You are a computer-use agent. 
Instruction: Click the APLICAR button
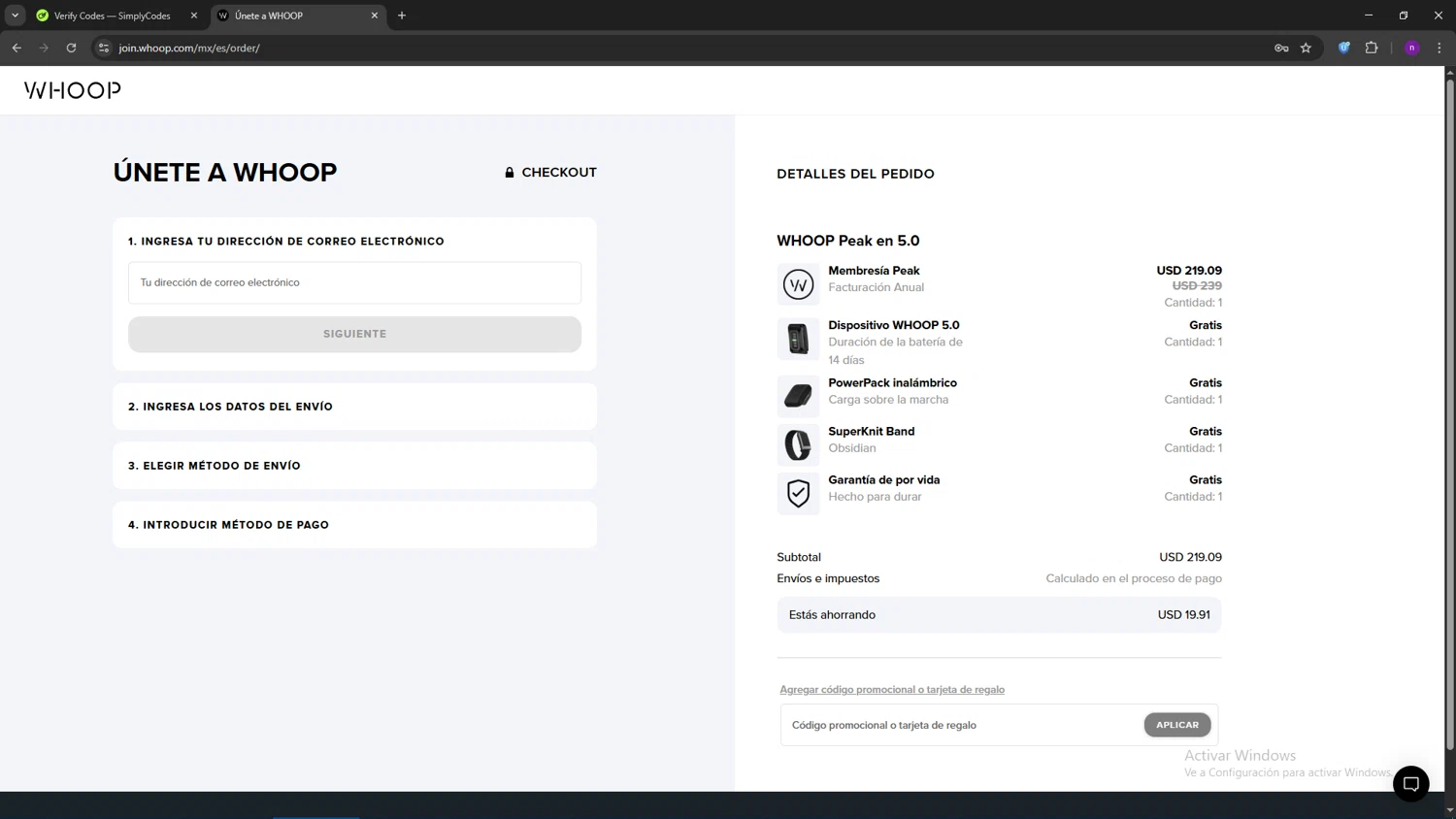pos(1177,725)
